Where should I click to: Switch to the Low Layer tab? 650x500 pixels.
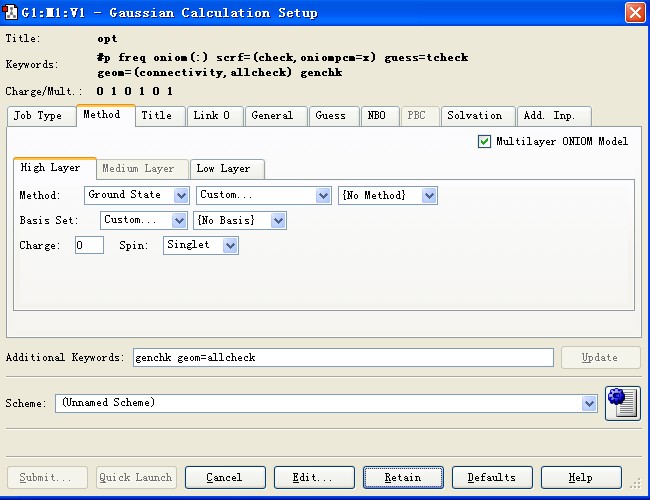click(x=227, y=169)
